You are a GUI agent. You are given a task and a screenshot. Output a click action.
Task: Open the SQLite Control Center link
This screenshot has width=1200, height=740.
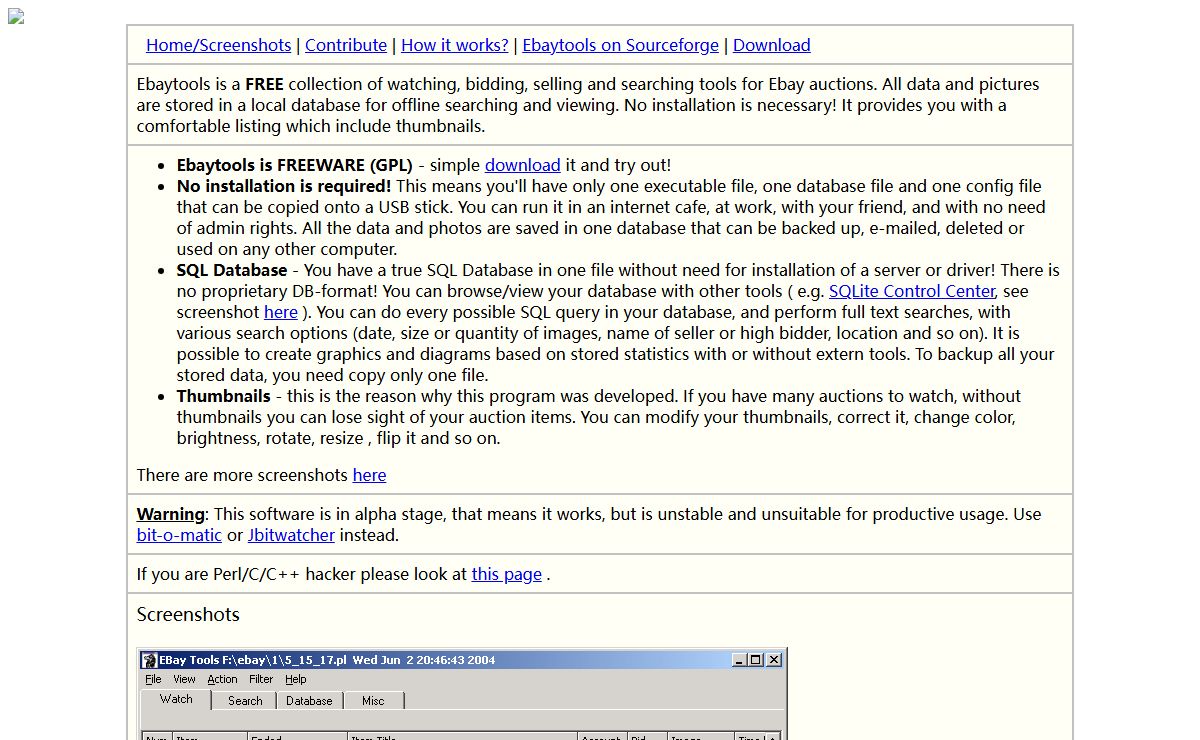tap(912, 291)
